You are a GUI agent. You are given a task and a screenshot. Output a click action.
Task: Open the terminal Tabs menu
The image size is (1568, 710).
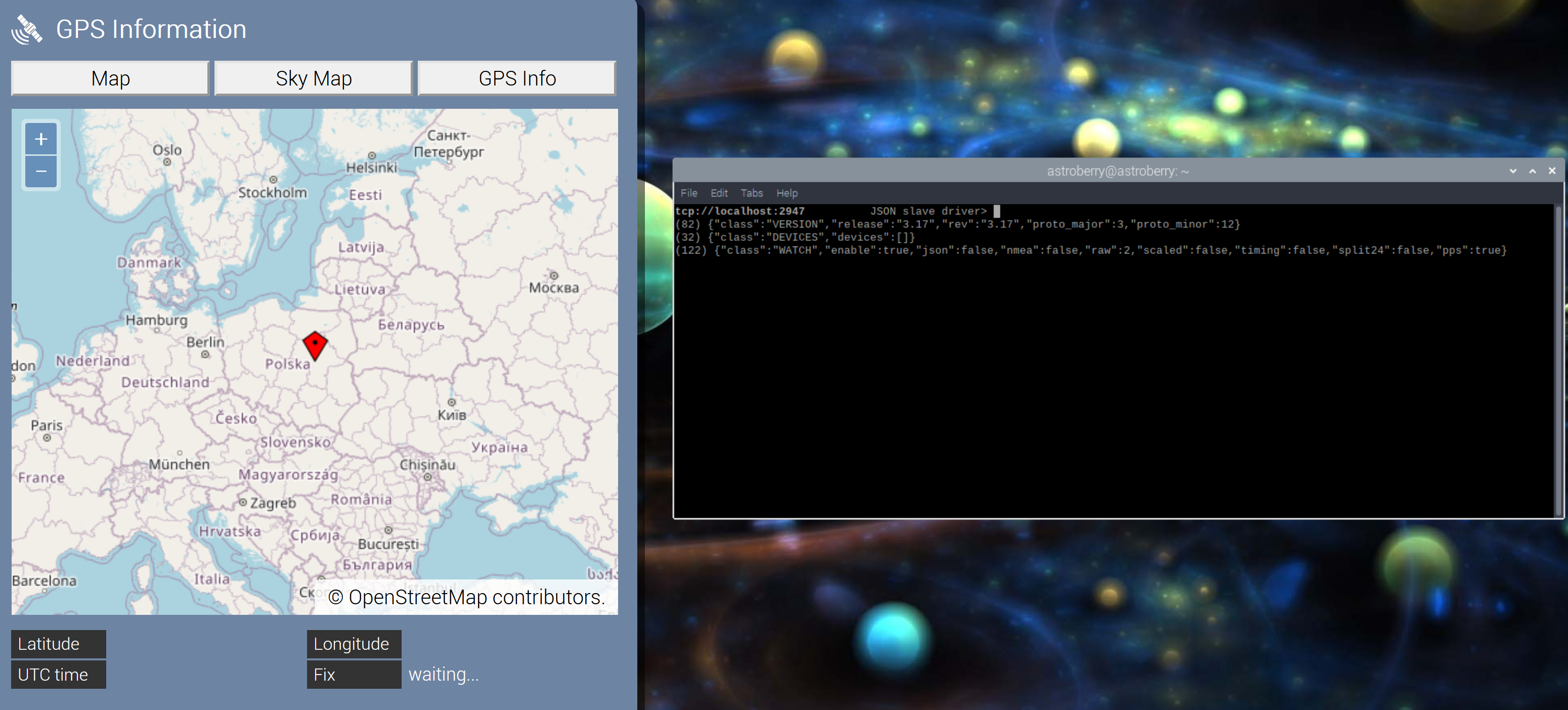[751, 193]
